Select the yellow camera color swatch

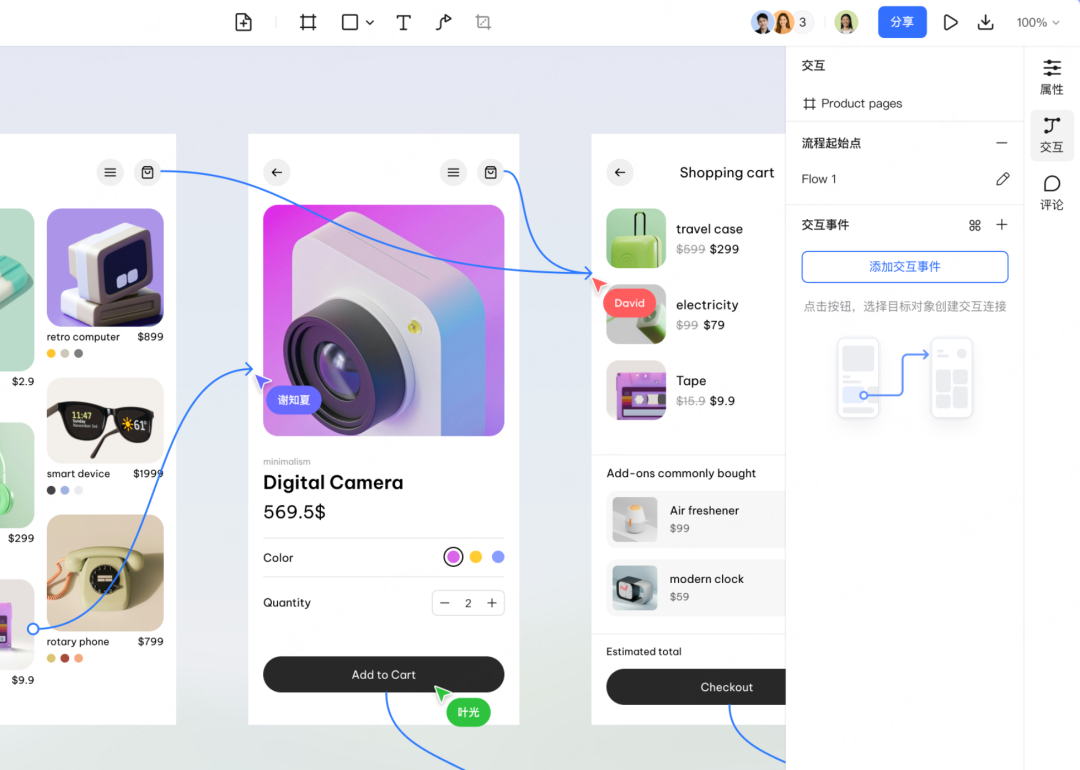pos(476,556)
